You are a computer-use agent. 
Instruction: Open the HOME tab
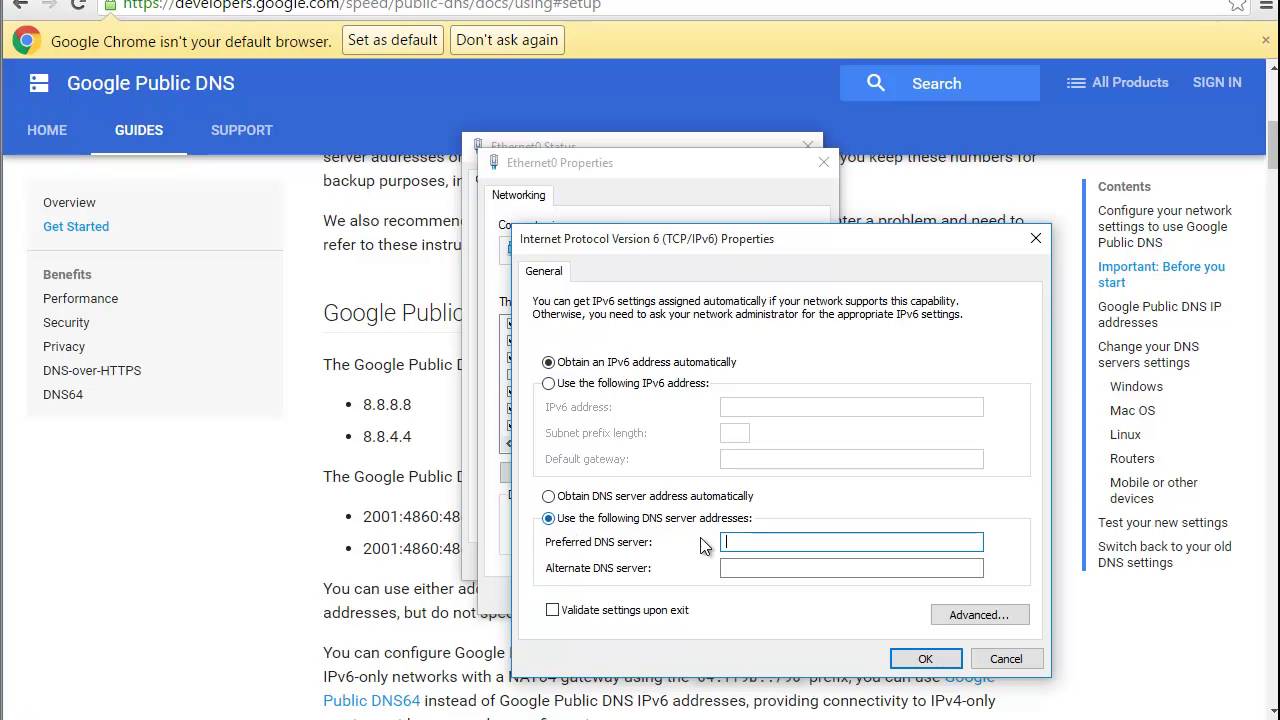[47, 130]
